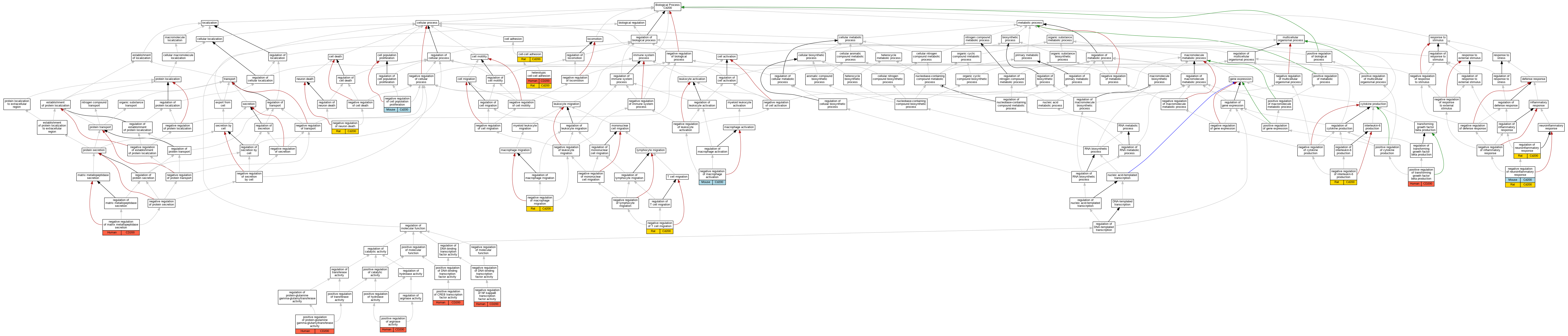Select the node labeled exactly 'transport'
The width and height of the screenshot is (1568, 336).
[229, 79]
